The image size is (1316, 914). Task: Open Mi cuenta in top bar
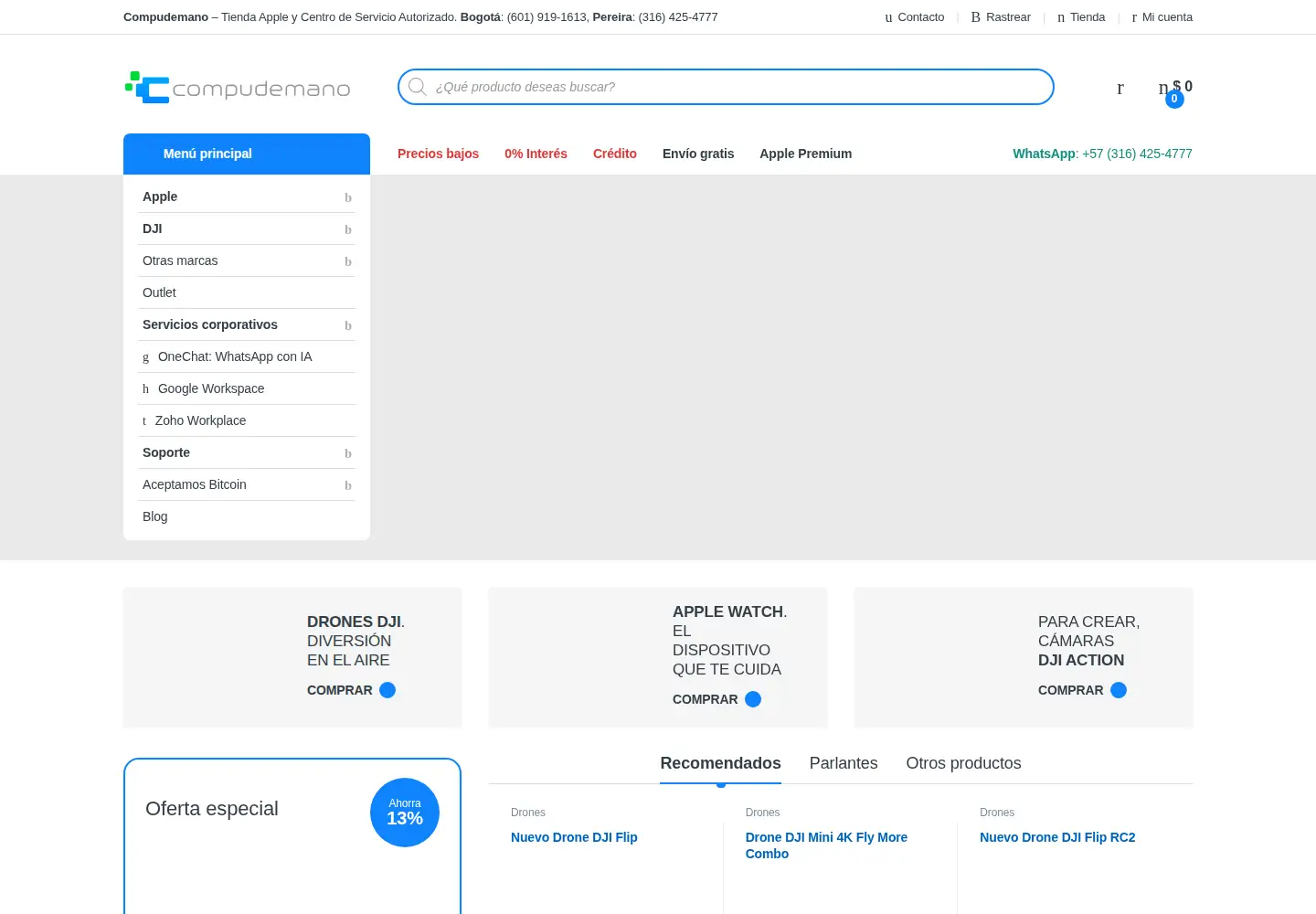click(1162, 17)
